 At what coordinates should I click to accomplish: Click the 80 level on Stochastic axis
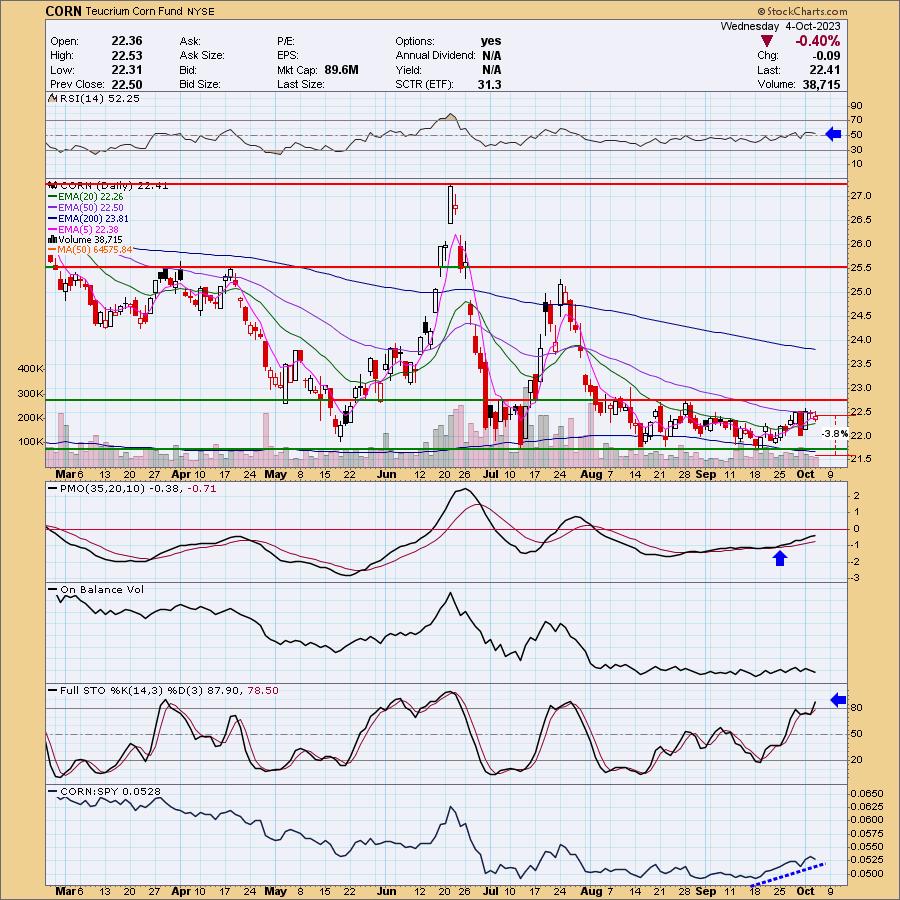856,708
